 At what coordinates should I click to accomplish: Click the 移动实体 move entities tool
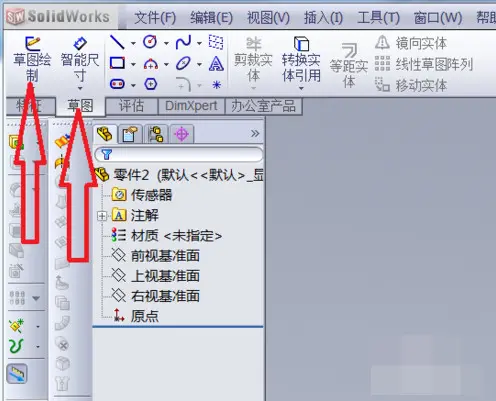pos(411,85)
